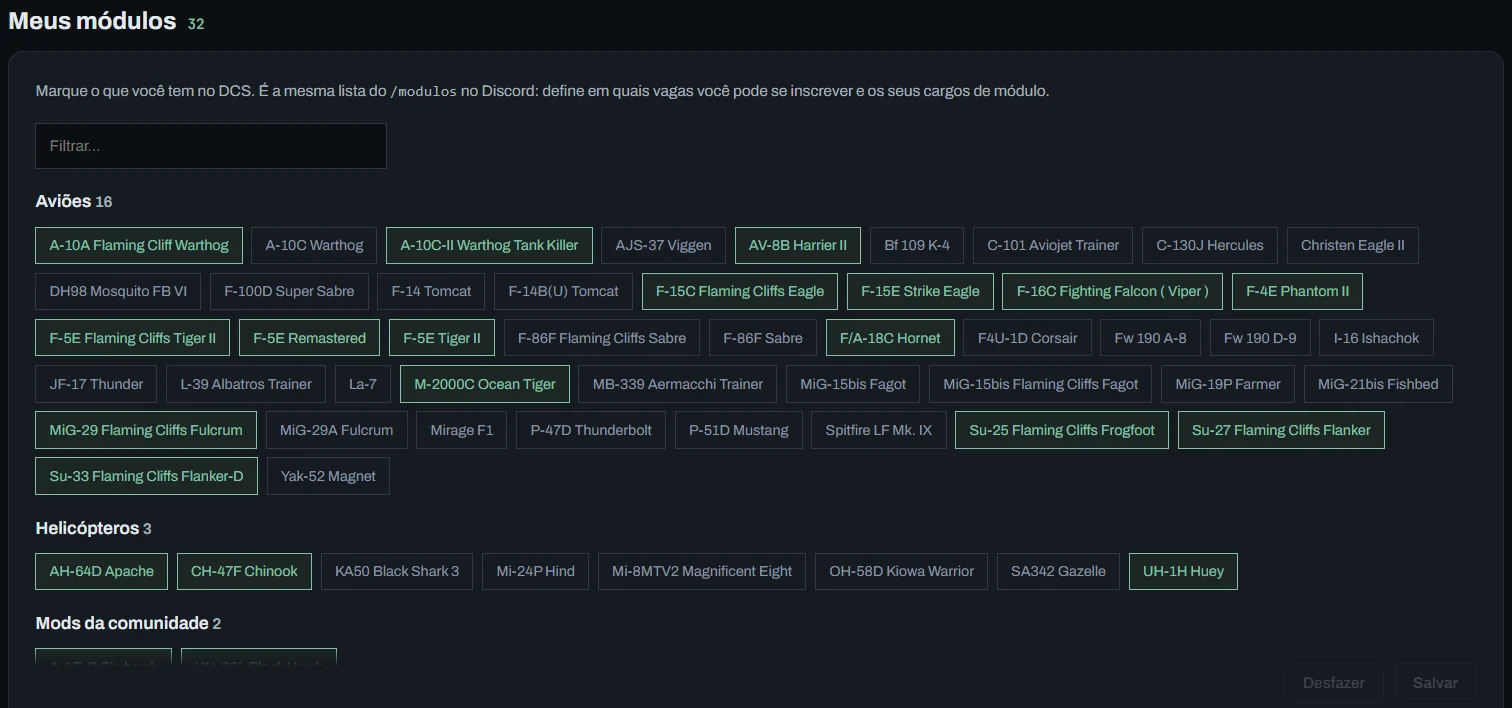Select the C-101 Aviojet Trainer chip
The width and height of the screenshot is (1512, 708).
(1053, 245)
